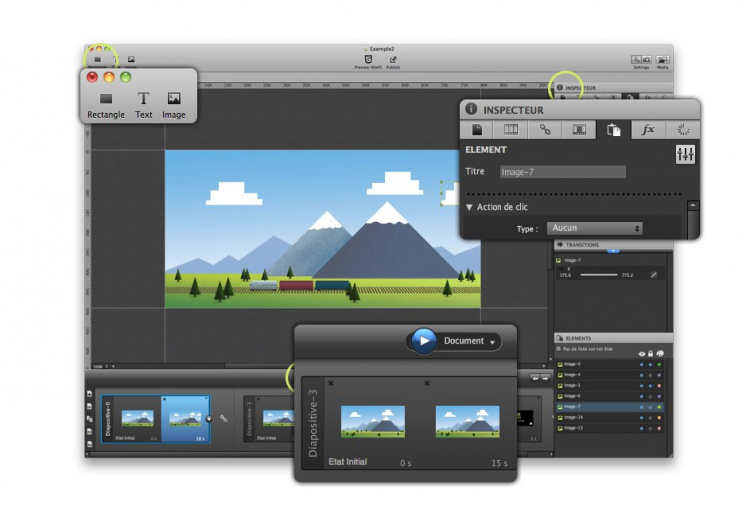Open the fx effects tab in Inspecteur
The image size is (750, 510).
click(x=648, y=129)
